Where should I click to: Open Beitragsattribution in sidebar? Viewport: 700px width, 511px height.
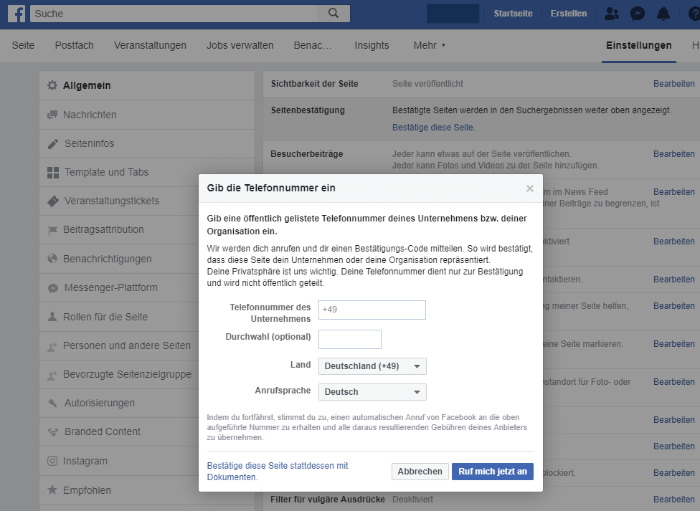pos(119,230)
